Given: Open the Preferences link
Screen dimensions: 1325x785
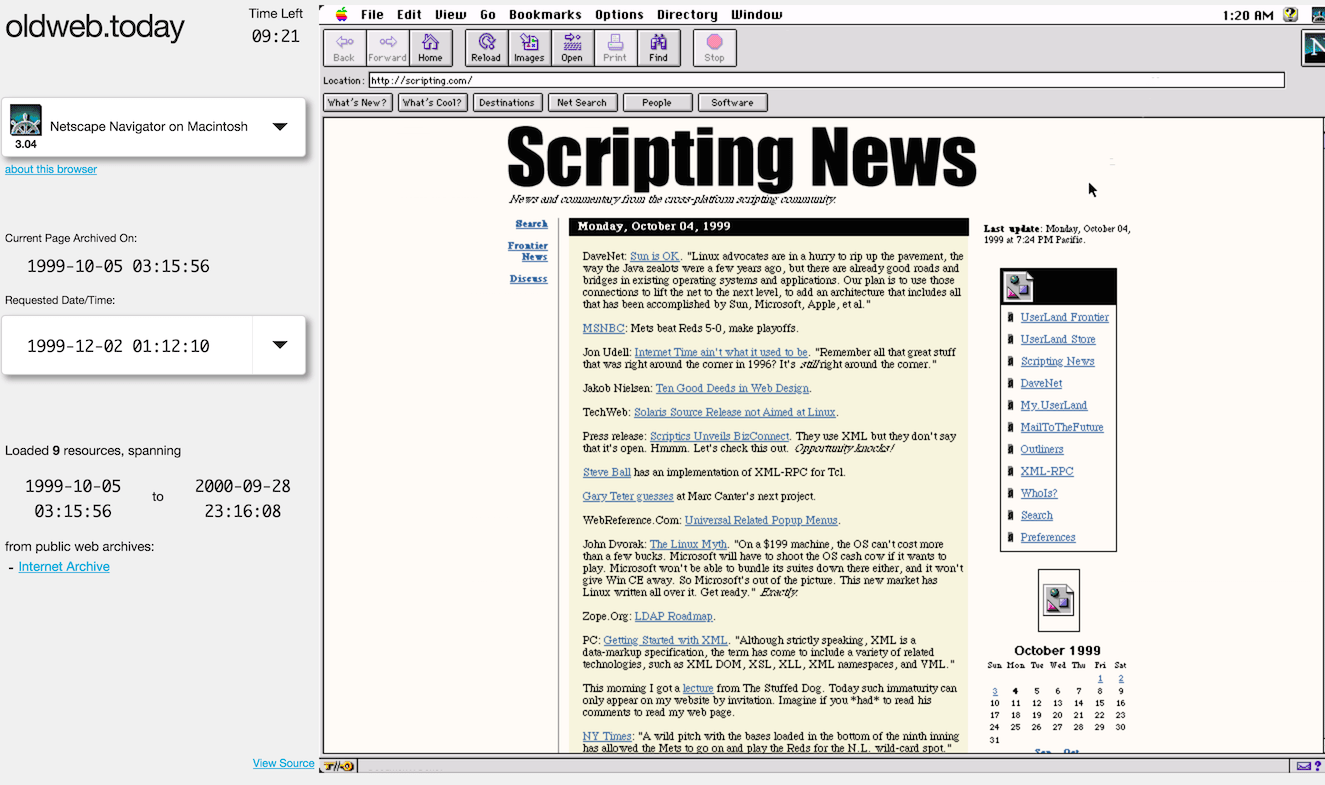Looking at the screenshot, I should point(1048,537).
